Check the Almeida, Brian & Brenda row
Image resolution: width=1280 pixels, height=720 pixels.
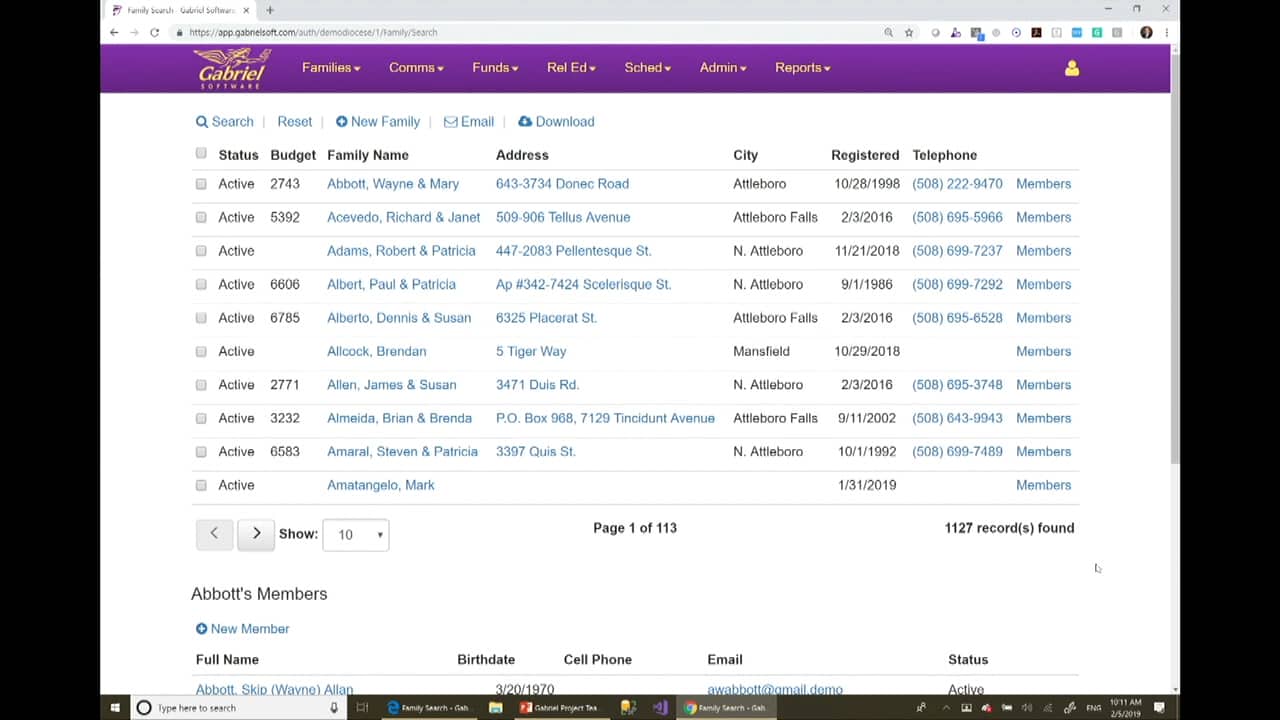click(201, 418)
